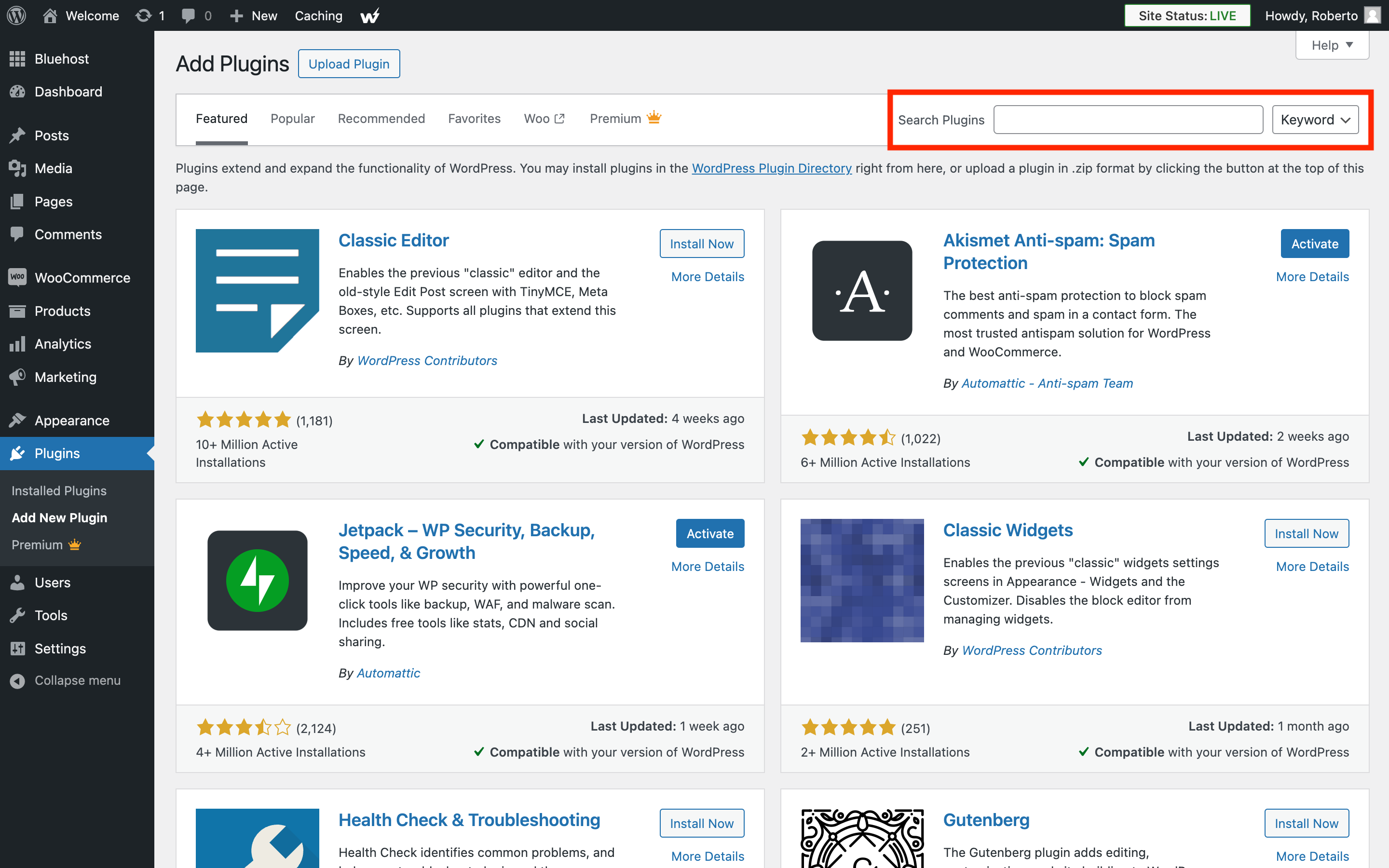
Task: Click the Collapse menu arrow icon
Action: click(x=17, y=680)
